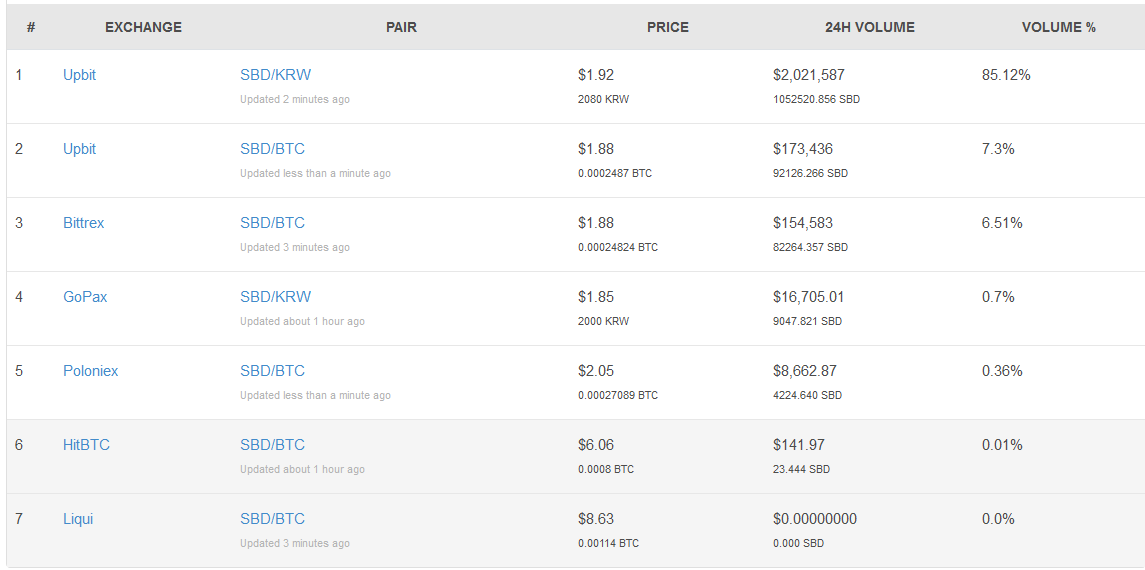
Task: Open the SBD/BTC pair in row 2
Action: (x=272, y=149)
